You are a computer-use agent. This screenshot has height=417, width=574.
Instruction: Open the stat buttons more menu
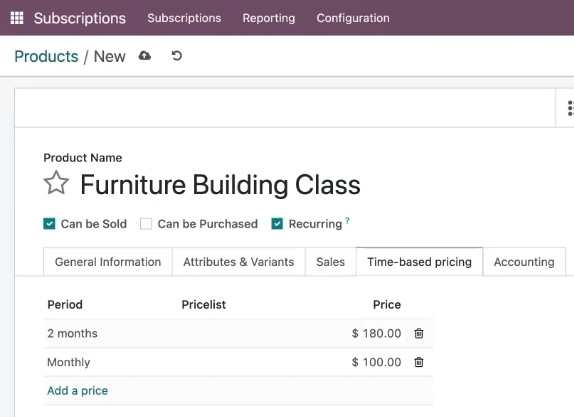(x=570, y=108)
